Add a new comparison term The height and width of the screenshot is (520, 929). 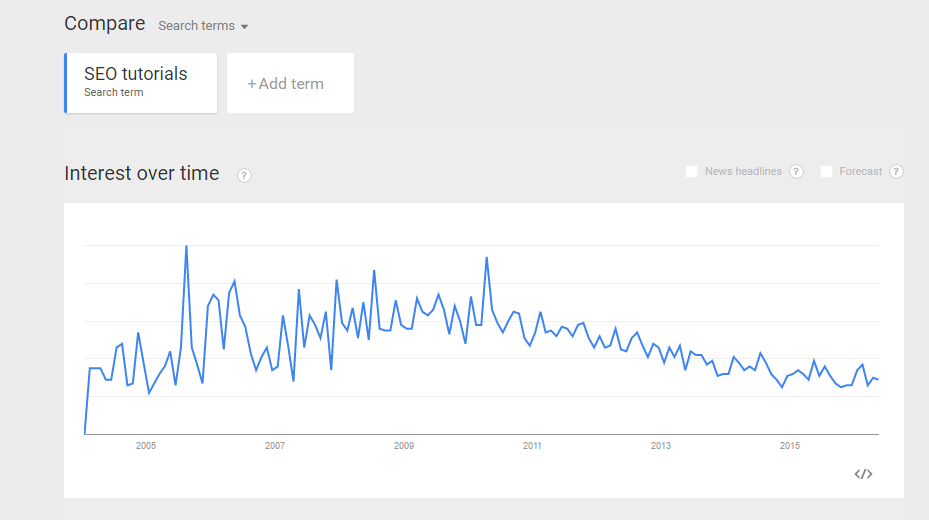click(290, 83)
